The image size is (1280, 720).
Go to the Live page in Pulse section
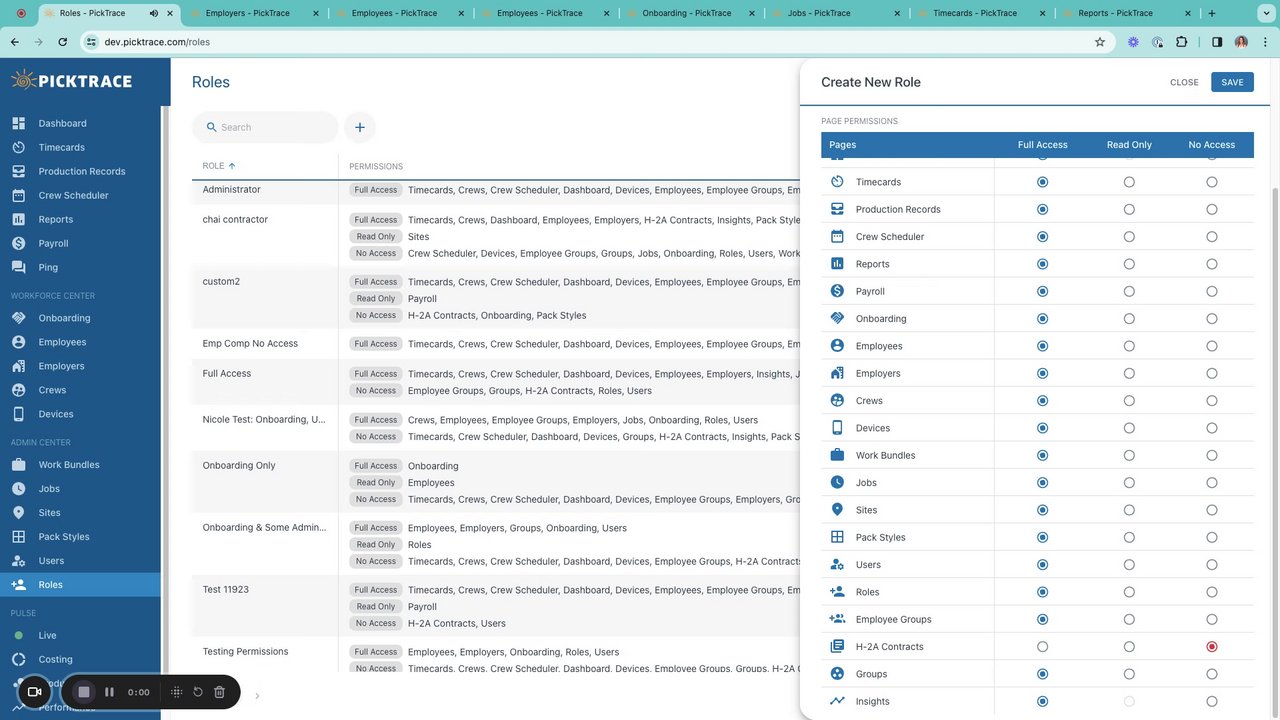pyautogui.click(x=80, y=635)
